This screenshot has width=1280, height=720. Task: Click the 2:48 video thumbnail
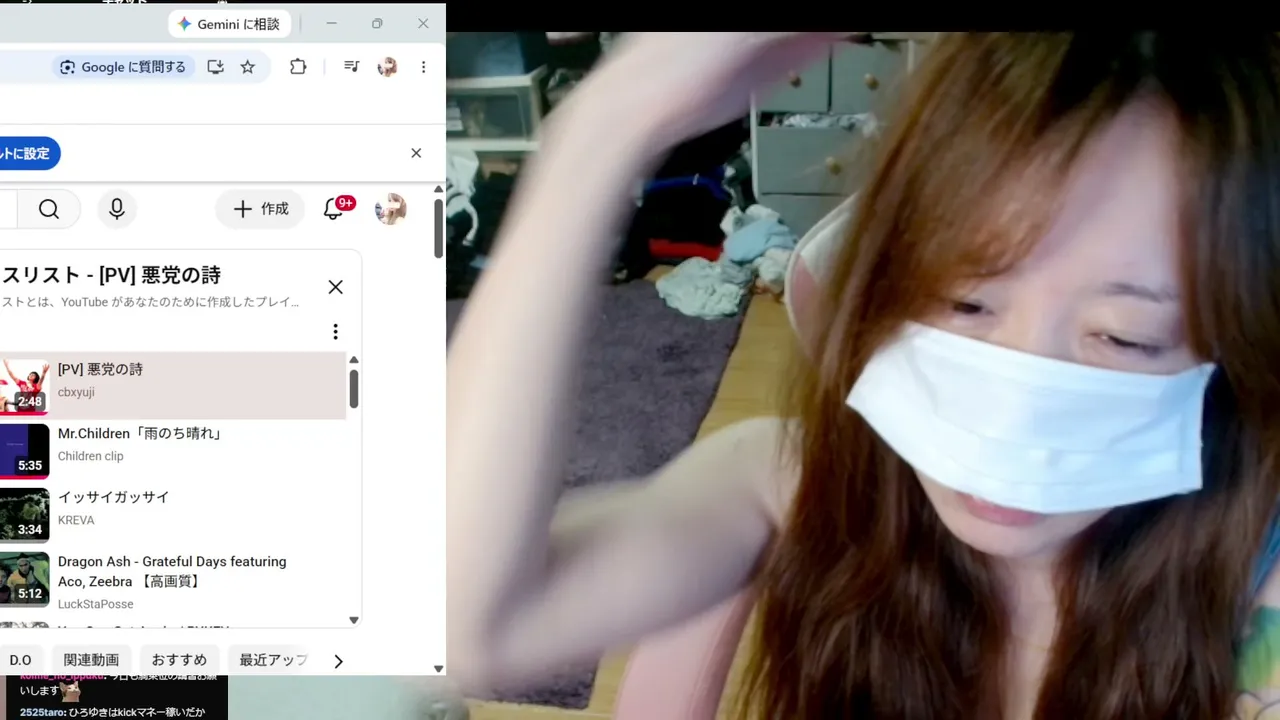point(24,386)
